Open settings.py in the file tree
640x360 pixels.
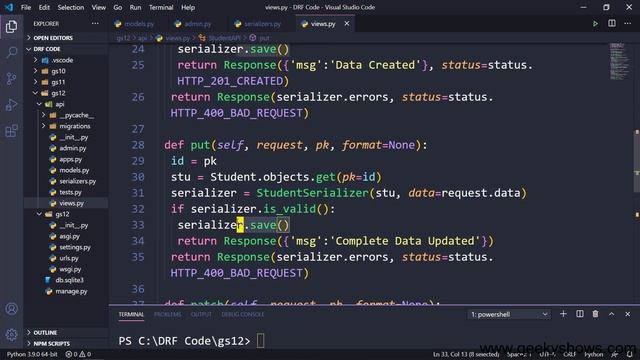tap(75, 247)
